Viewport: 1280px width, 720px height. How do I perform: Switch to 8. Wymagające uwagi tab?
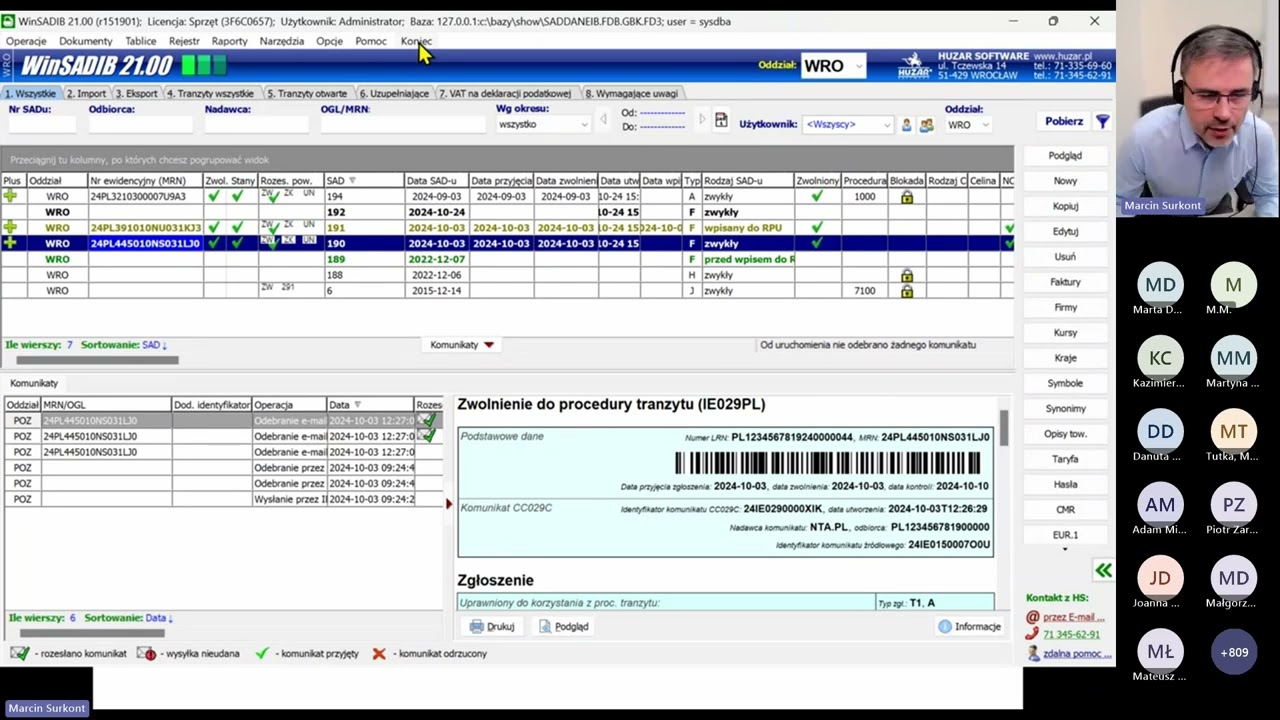(631, 93)
